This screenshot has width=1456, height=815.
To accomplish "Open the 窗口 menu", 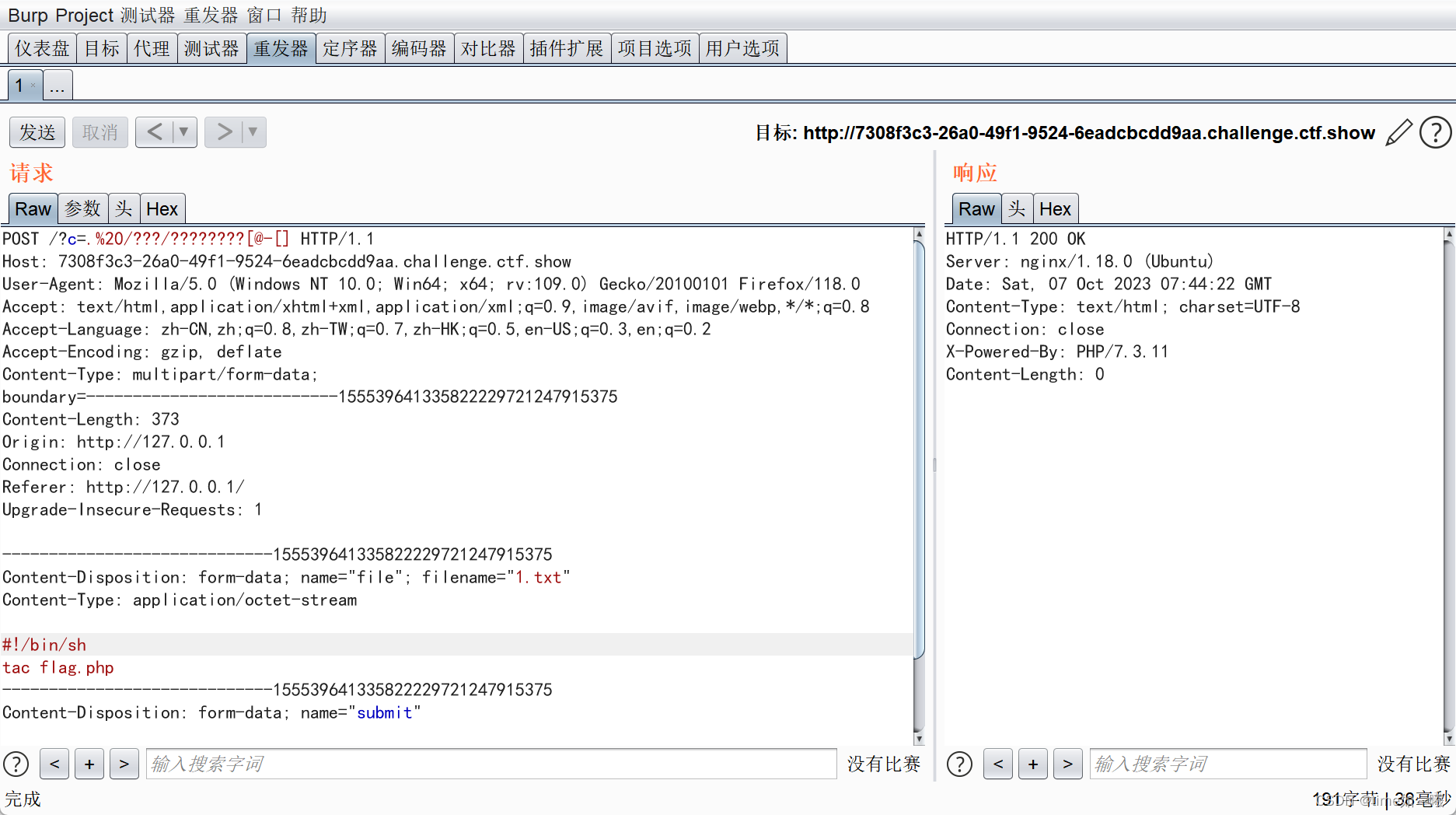I will click(264, 15).
